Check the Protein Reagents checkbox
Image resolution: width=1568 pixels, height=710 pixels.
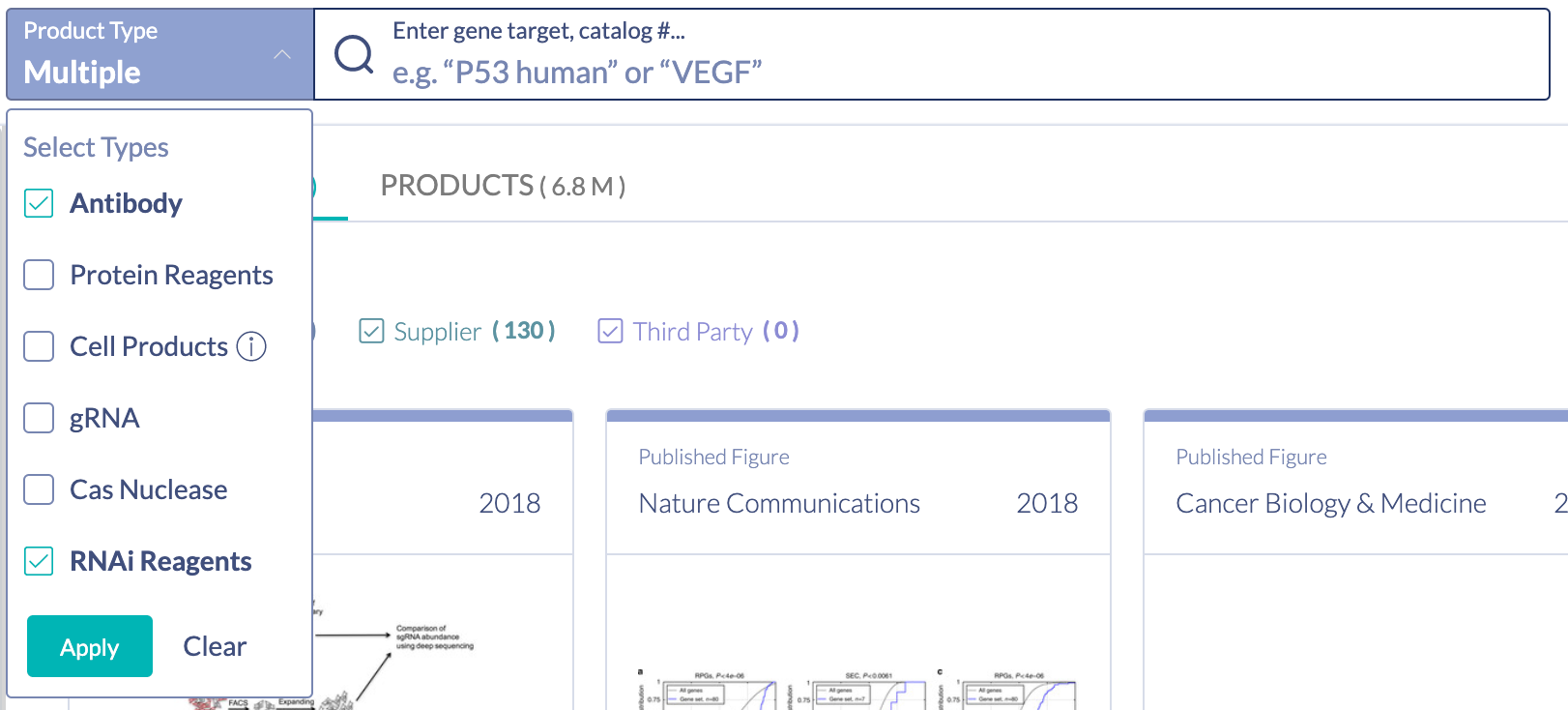pyautogui.click(x=39, y=275)
